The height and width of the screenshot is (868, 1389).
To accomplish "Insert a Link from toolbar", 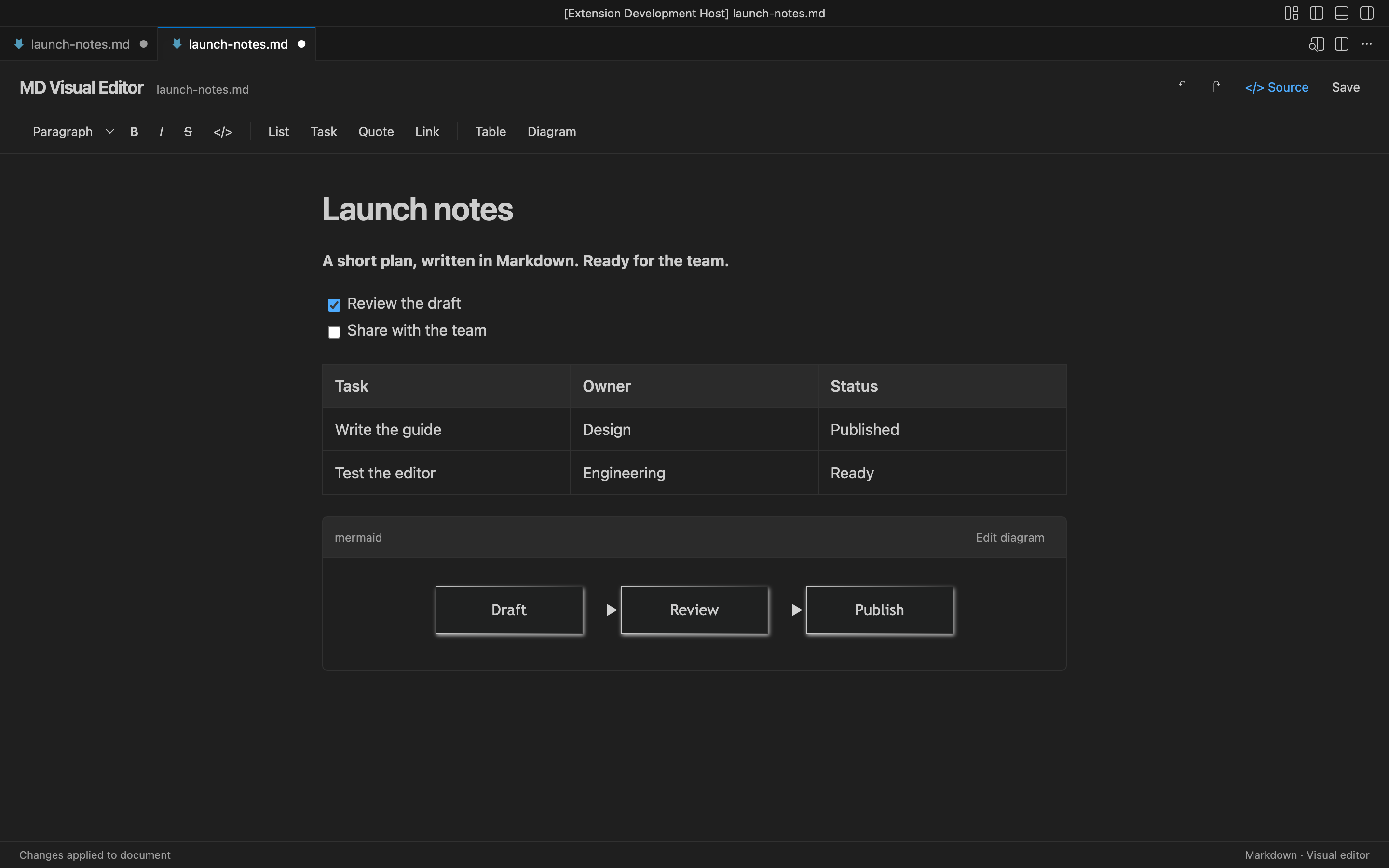I will tap(427, 132).
